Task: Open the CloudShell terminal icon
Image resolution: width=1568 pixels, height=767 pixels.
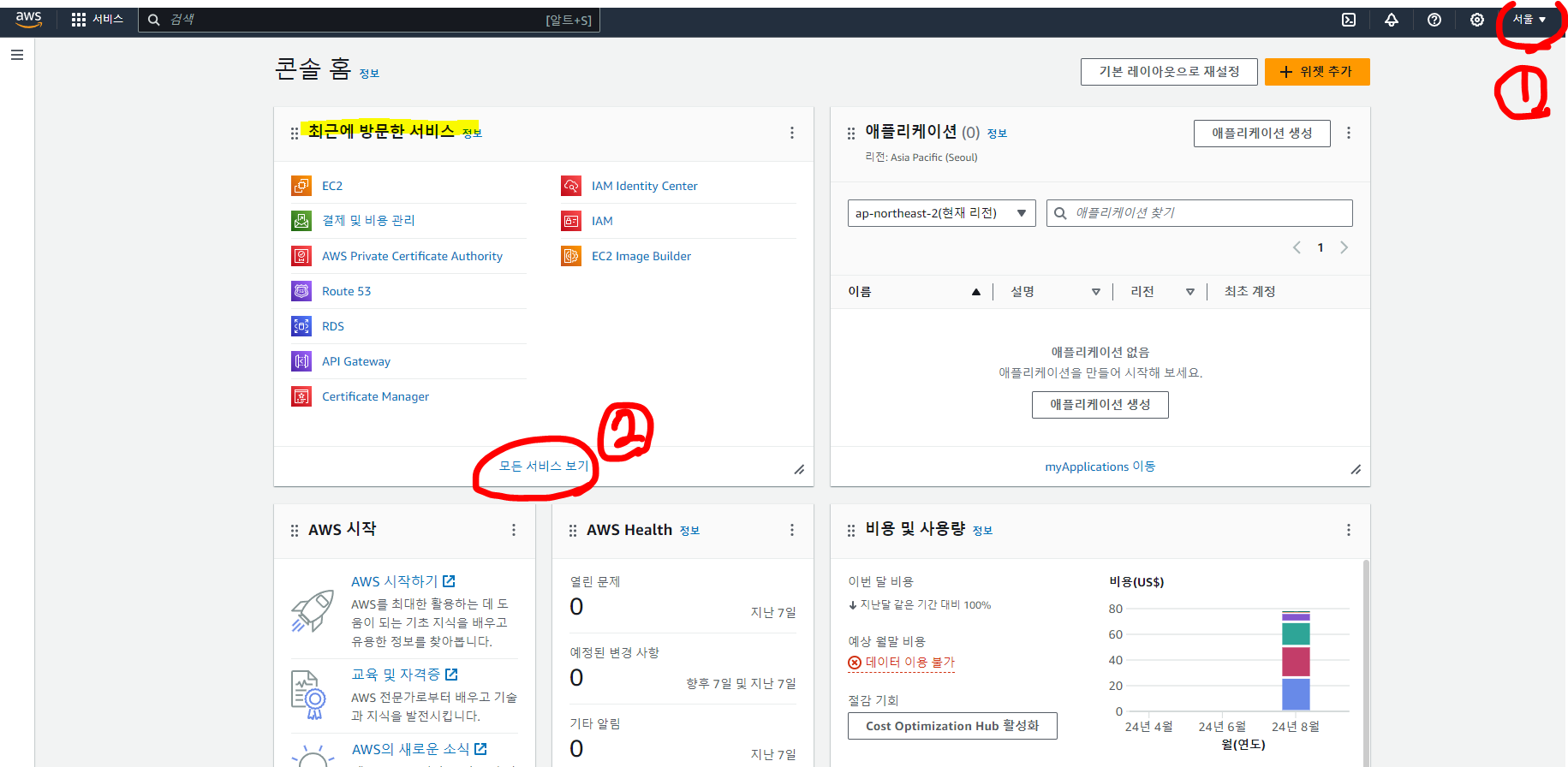Action: pos(1349,20)
